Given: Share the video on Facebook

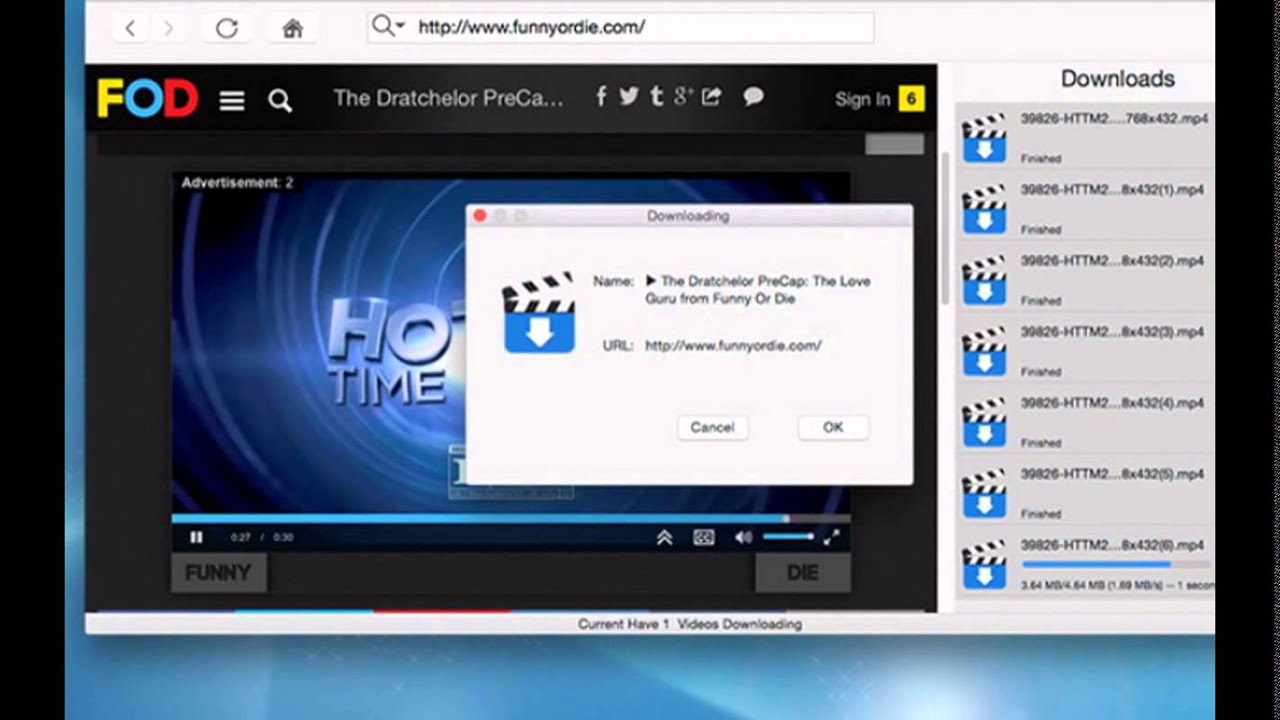Looking at the screenshot, I should [601, 96].
